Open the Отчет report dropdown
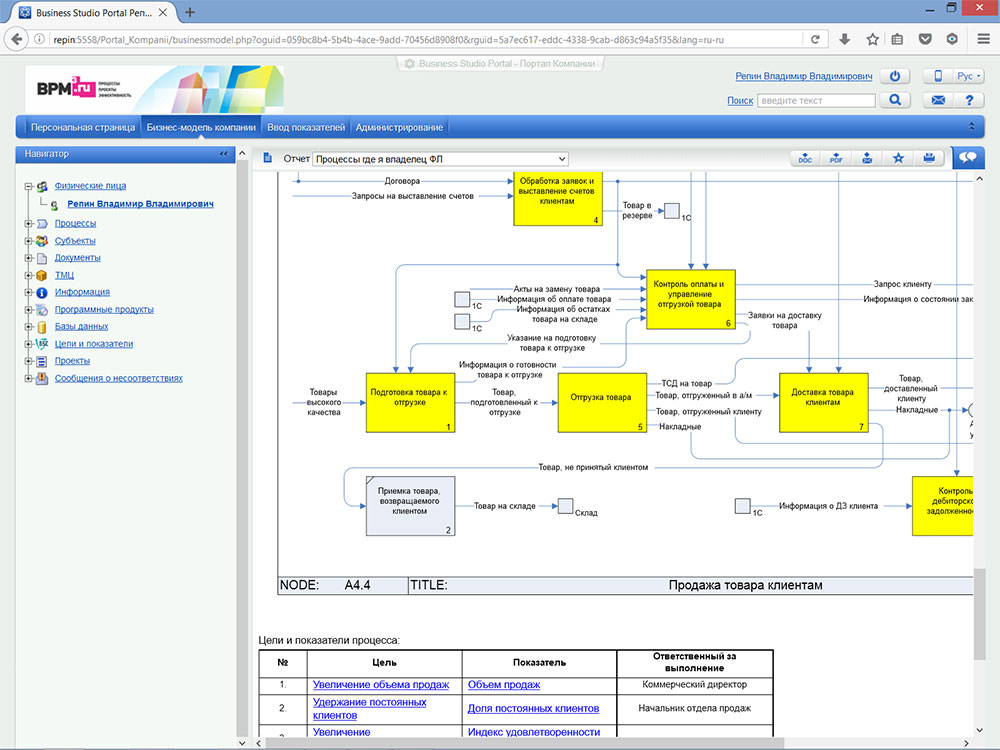 (440, 159)
